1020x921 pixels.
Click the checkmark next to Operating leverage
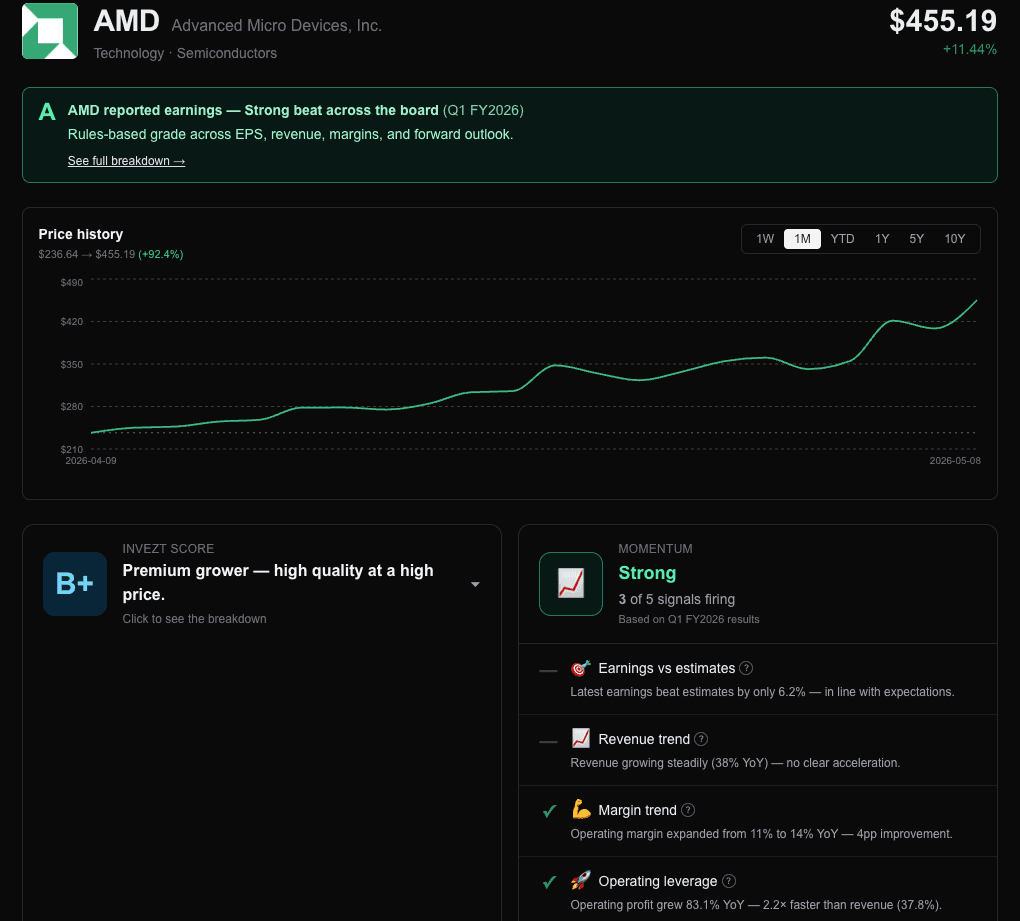[x=549, y=882]
